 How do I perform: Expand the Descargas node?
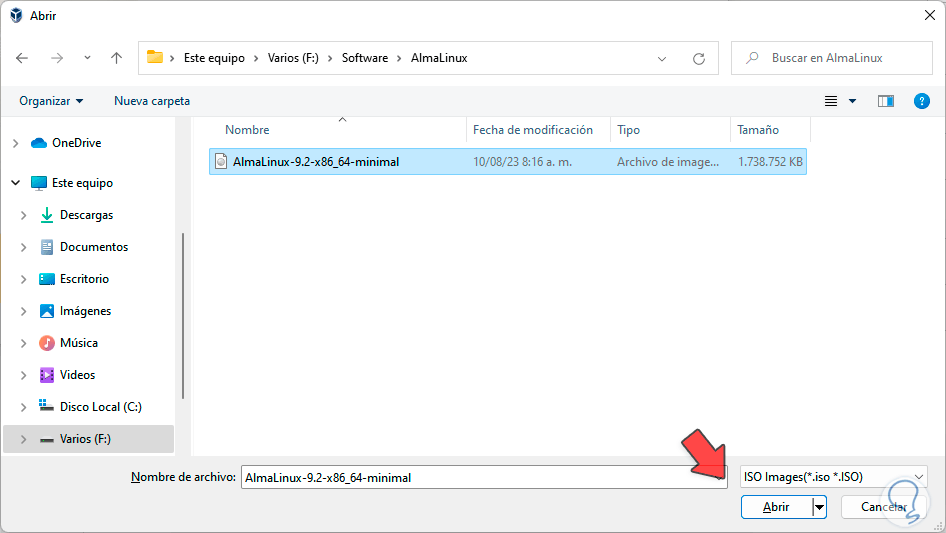click(x=24, y=215)
